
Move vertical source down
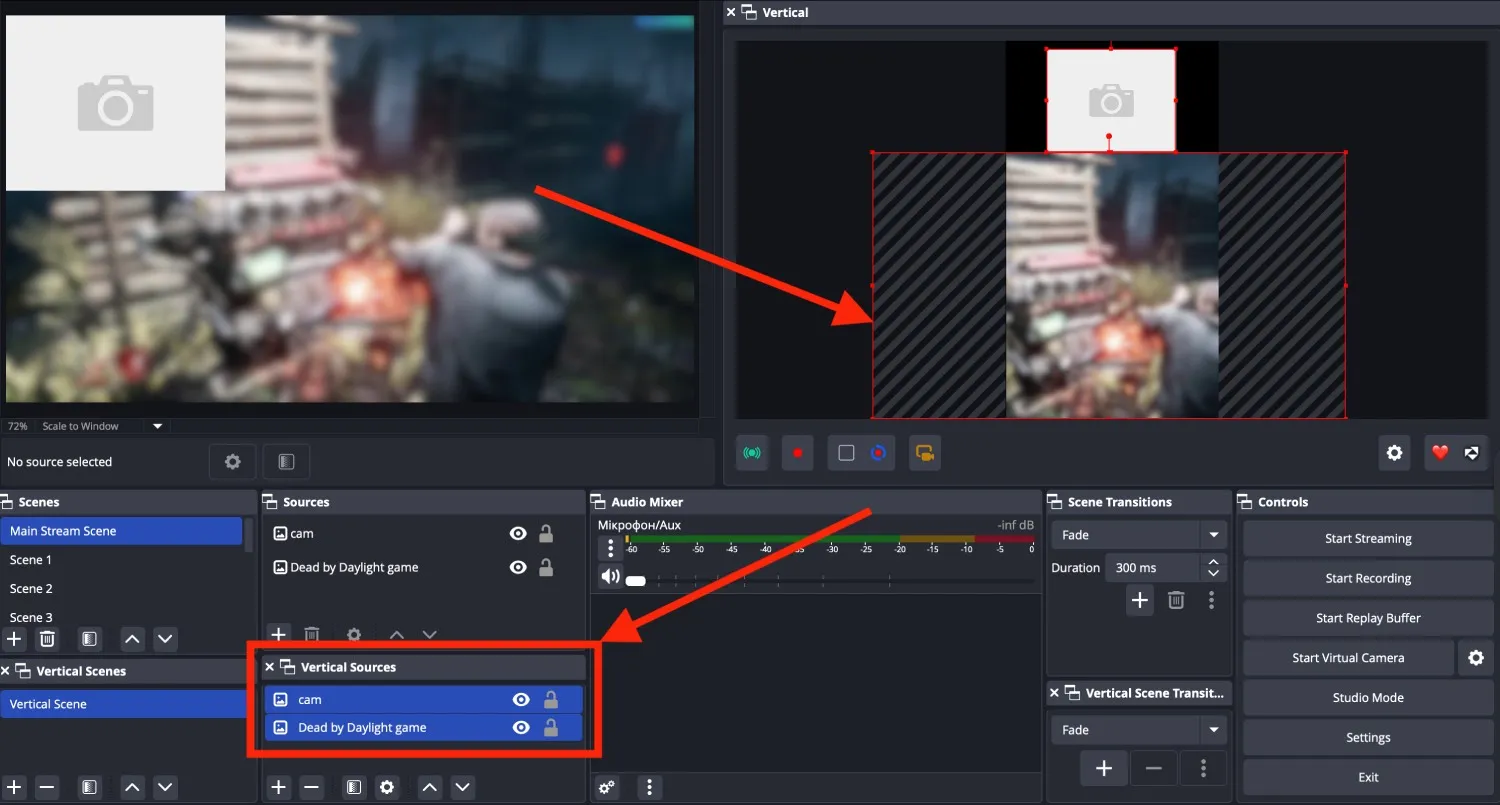tap(462, 788)
